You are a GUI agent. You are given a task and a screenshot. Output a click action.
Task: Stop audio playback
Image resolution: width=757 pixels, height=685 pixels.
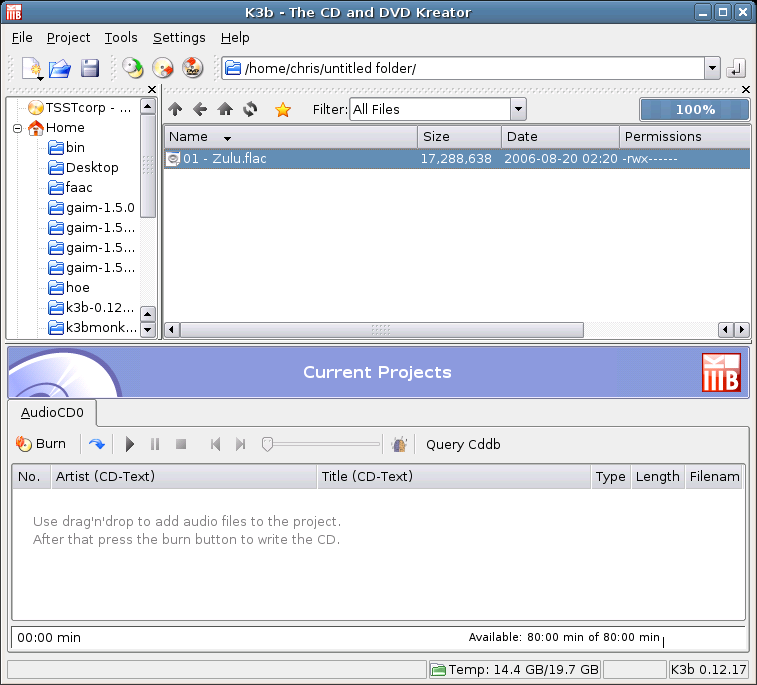[181, 444]
